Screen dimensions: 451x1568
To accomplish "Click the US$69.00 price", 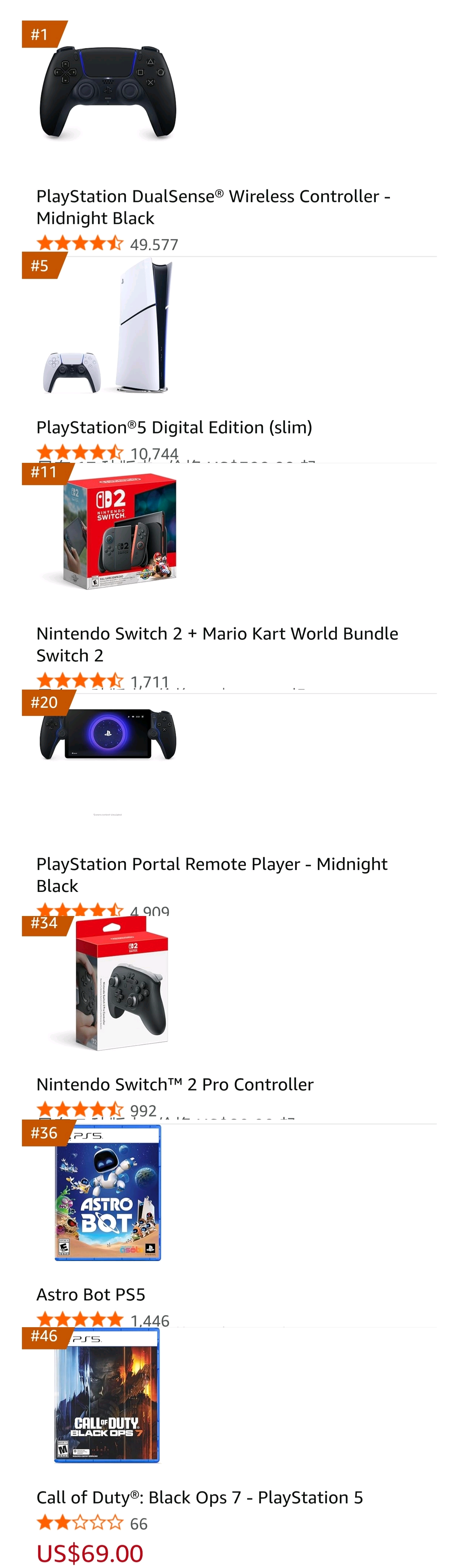I will [90, 1553].
